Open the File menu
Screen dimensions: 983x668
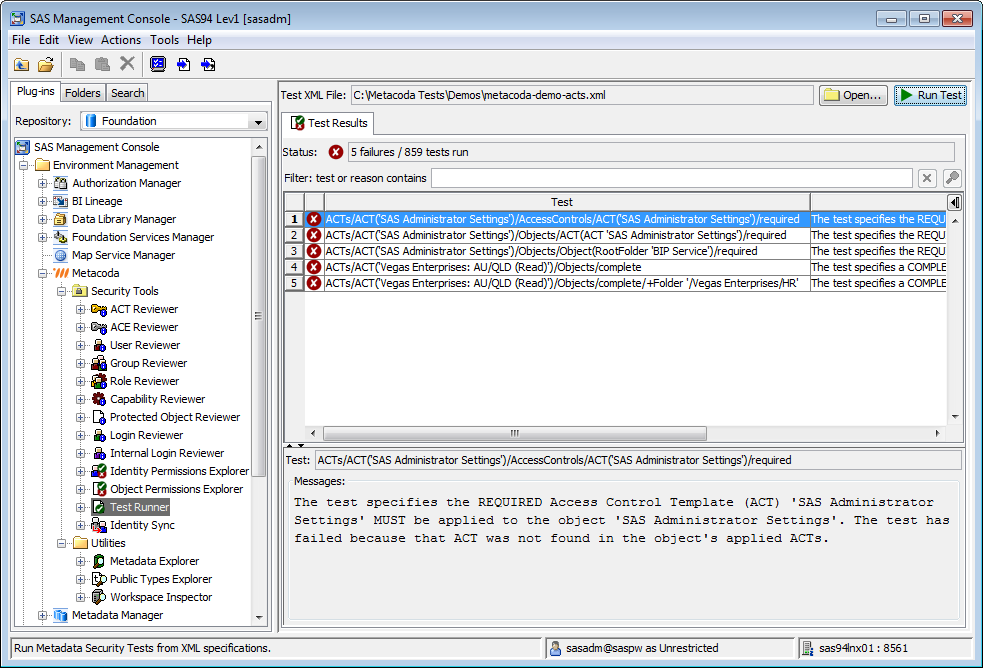point(21,40)
